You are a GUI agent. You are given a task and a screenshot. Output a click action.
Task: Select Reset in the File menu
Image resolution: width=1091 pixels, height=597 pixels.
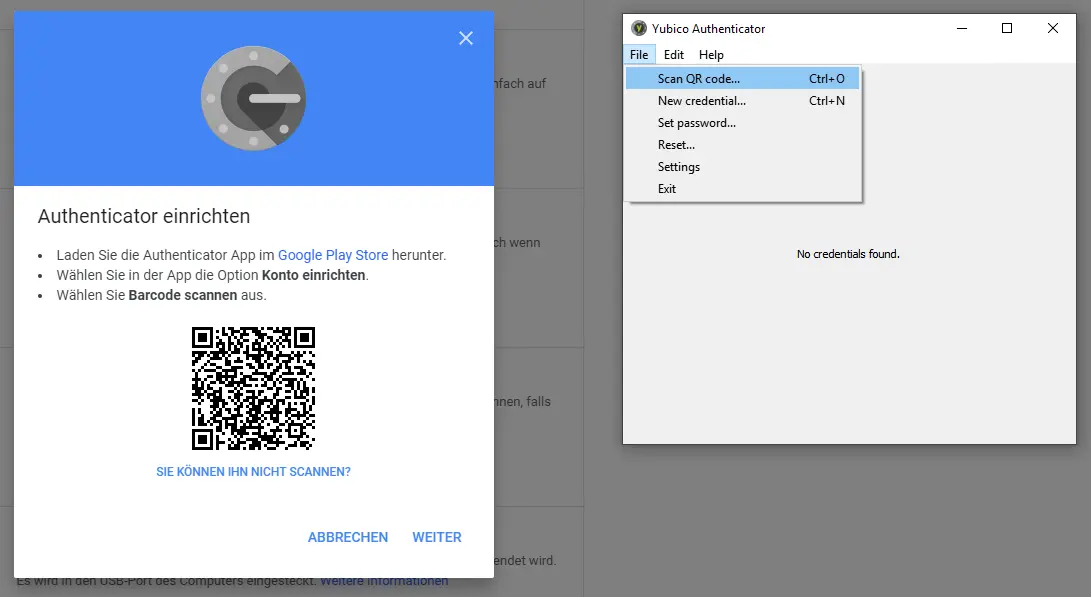click(742, 145)
